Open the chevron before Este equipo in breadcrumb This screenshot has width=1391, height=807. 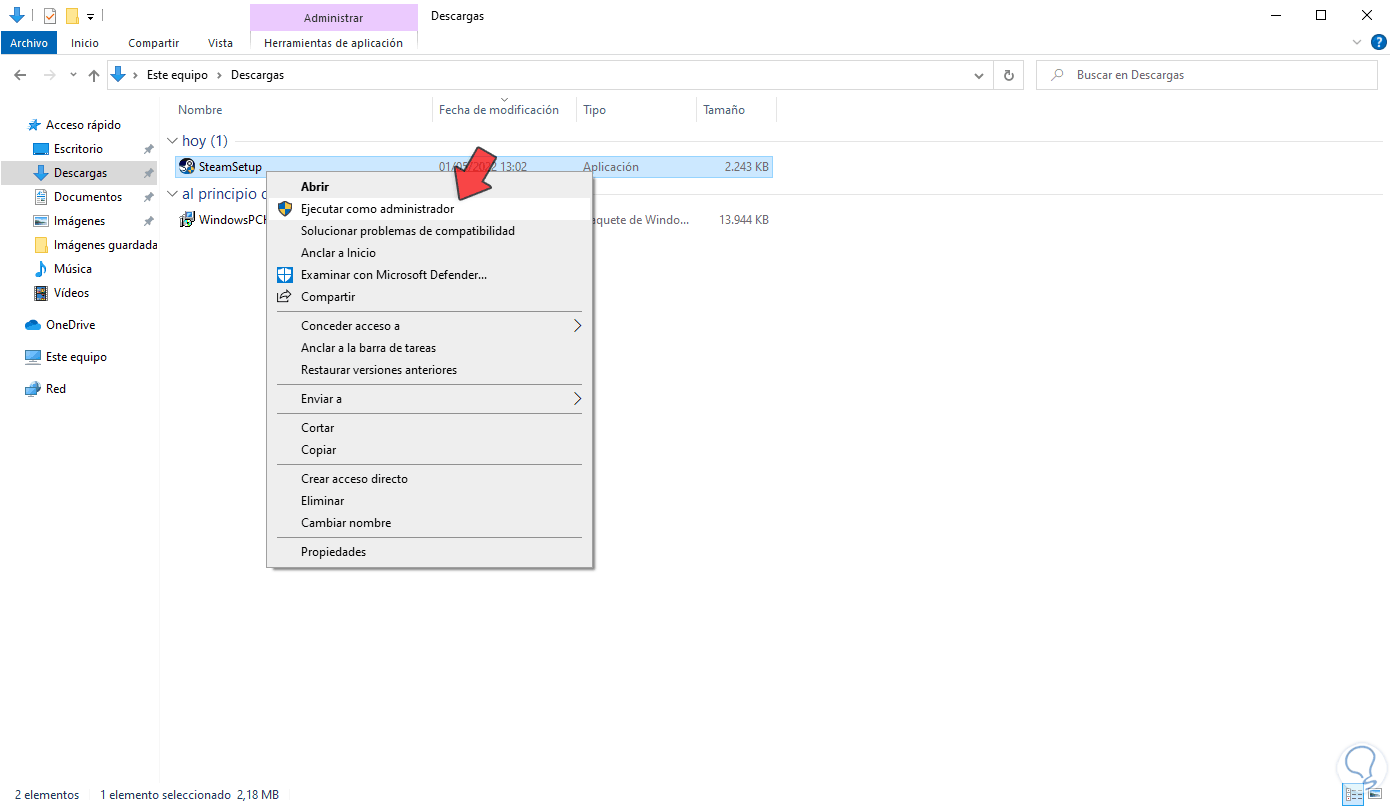coord(135,75)
